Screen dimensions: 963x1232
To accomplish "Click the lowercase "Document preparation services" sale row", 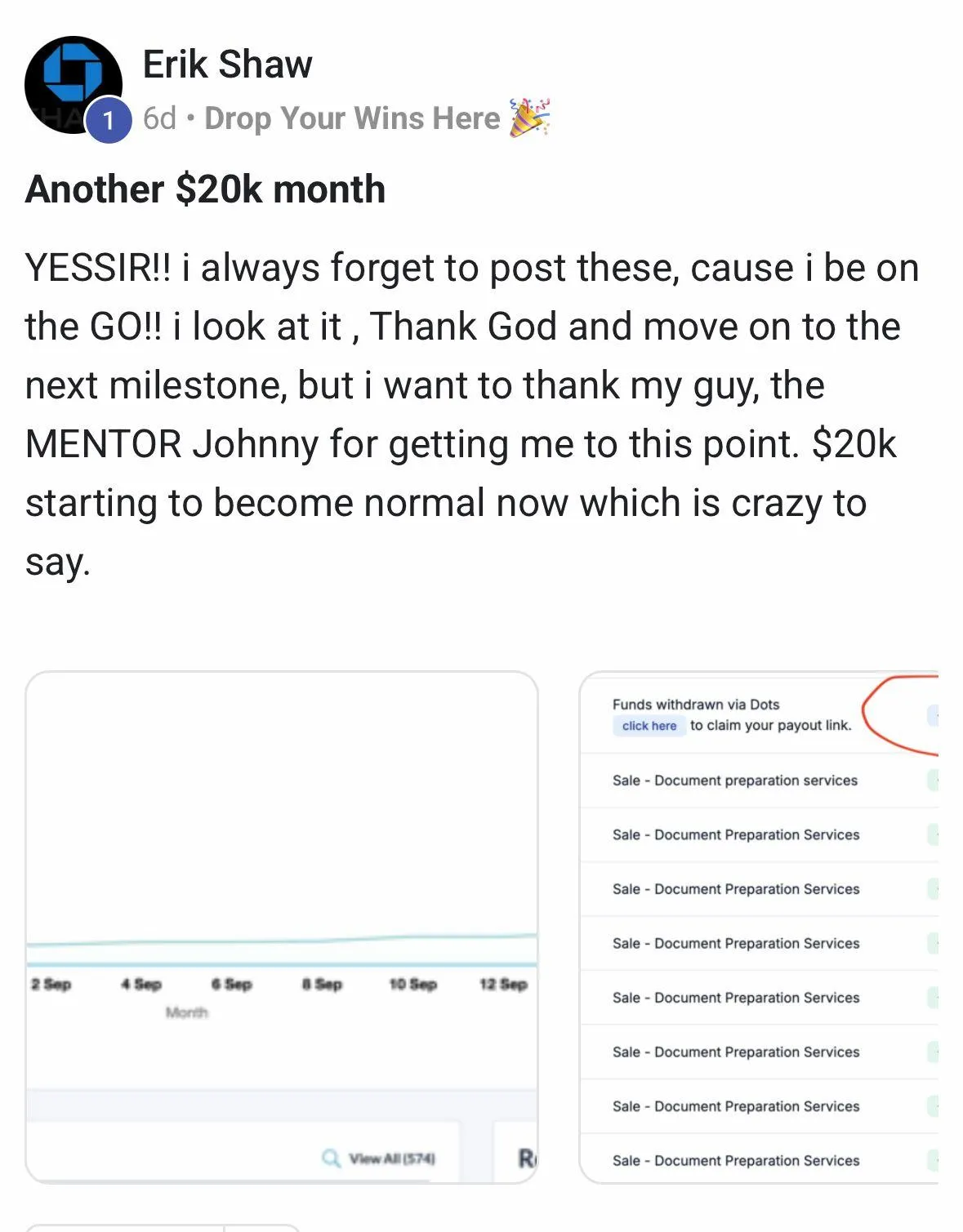I will [x=735, y=781].
